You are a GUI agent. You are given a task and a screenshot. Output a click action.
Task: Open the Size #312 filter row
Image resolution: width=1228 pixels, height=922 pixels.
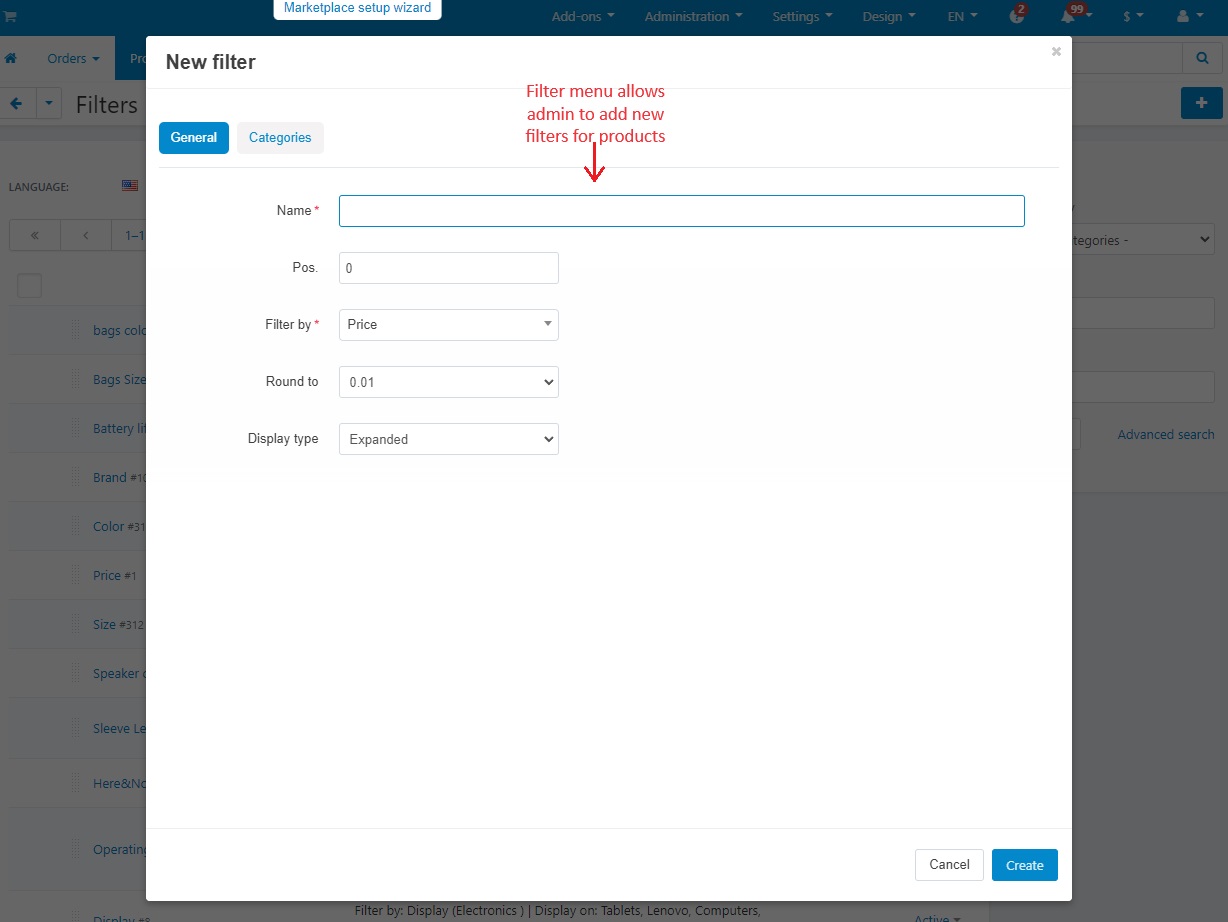click(118, 624)
